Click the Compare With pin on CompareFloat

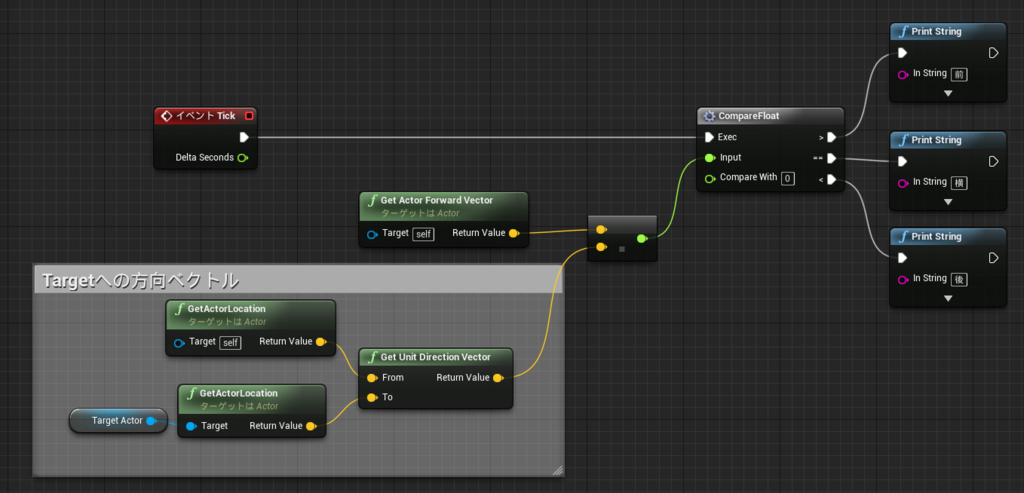point(709,178)
